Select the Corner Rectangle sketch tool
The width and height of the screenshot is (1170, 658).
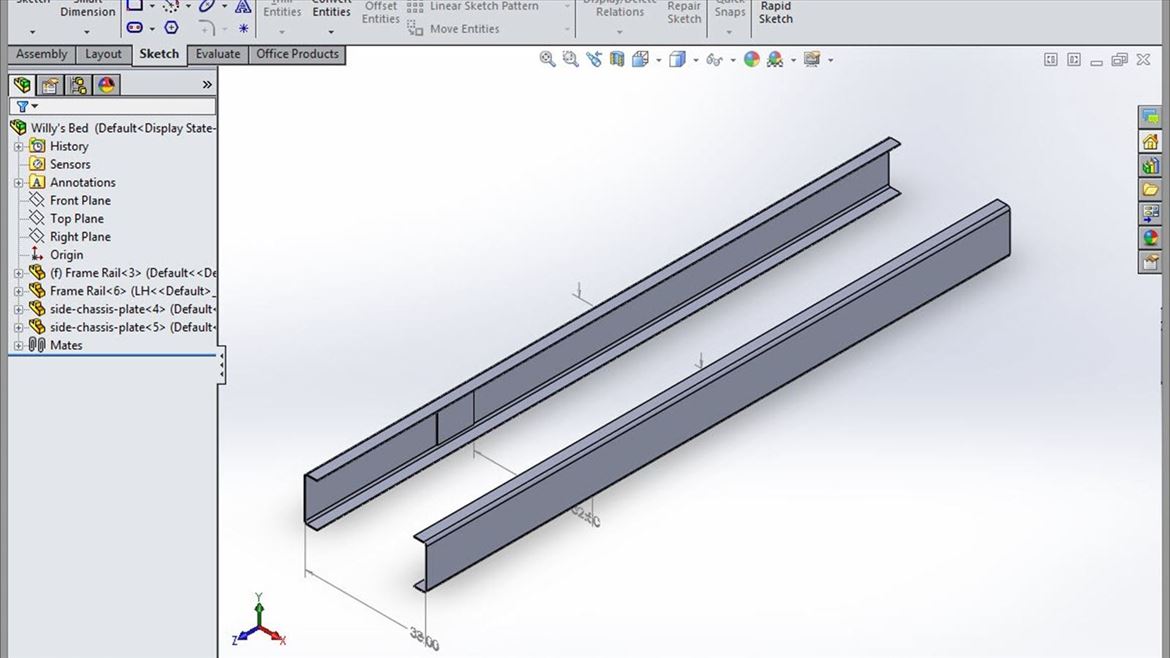pyautogui.click(x=134, y=6)
